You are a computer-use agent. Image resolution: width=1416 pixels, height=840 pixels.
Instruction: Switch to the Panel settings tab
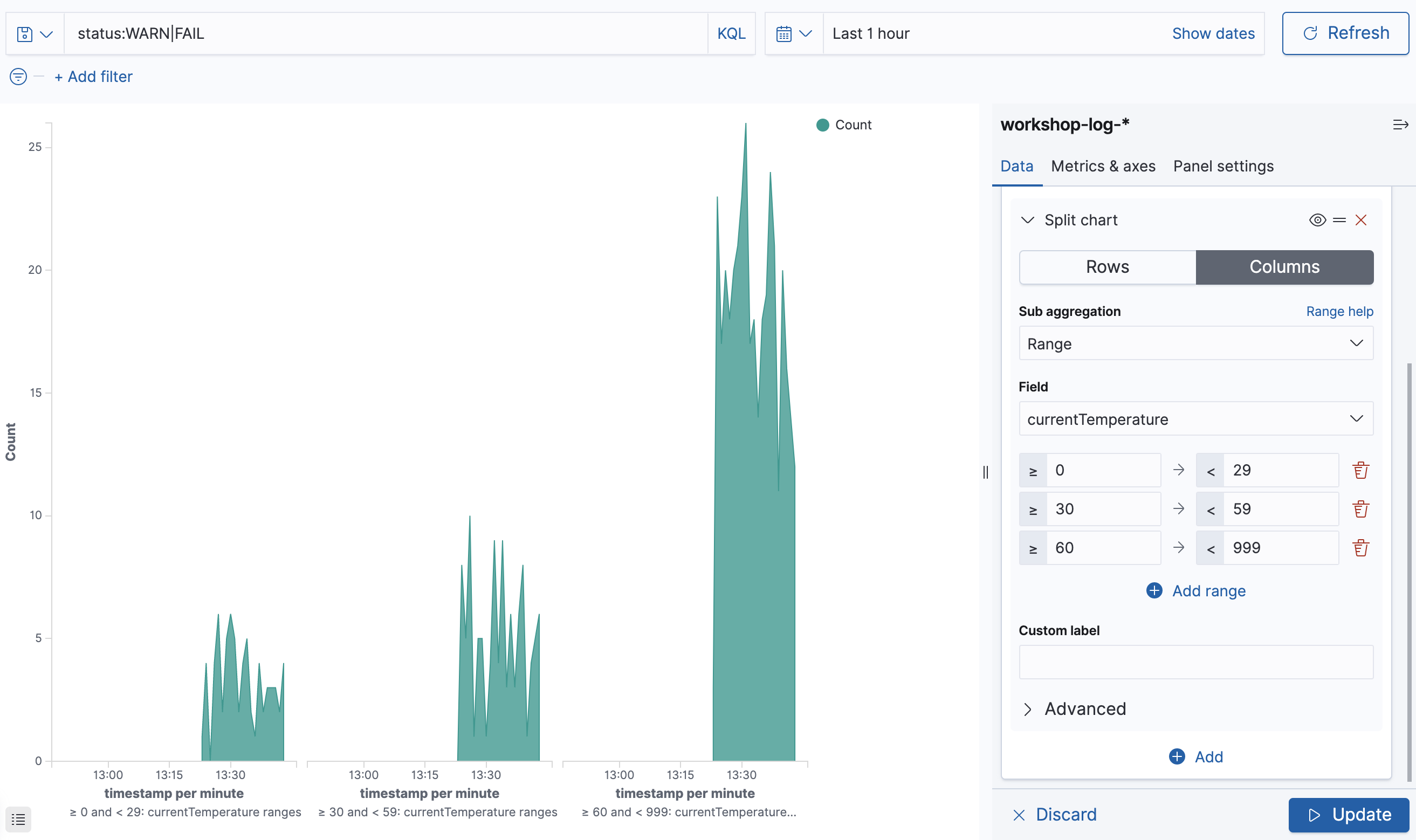point(1223,166)
